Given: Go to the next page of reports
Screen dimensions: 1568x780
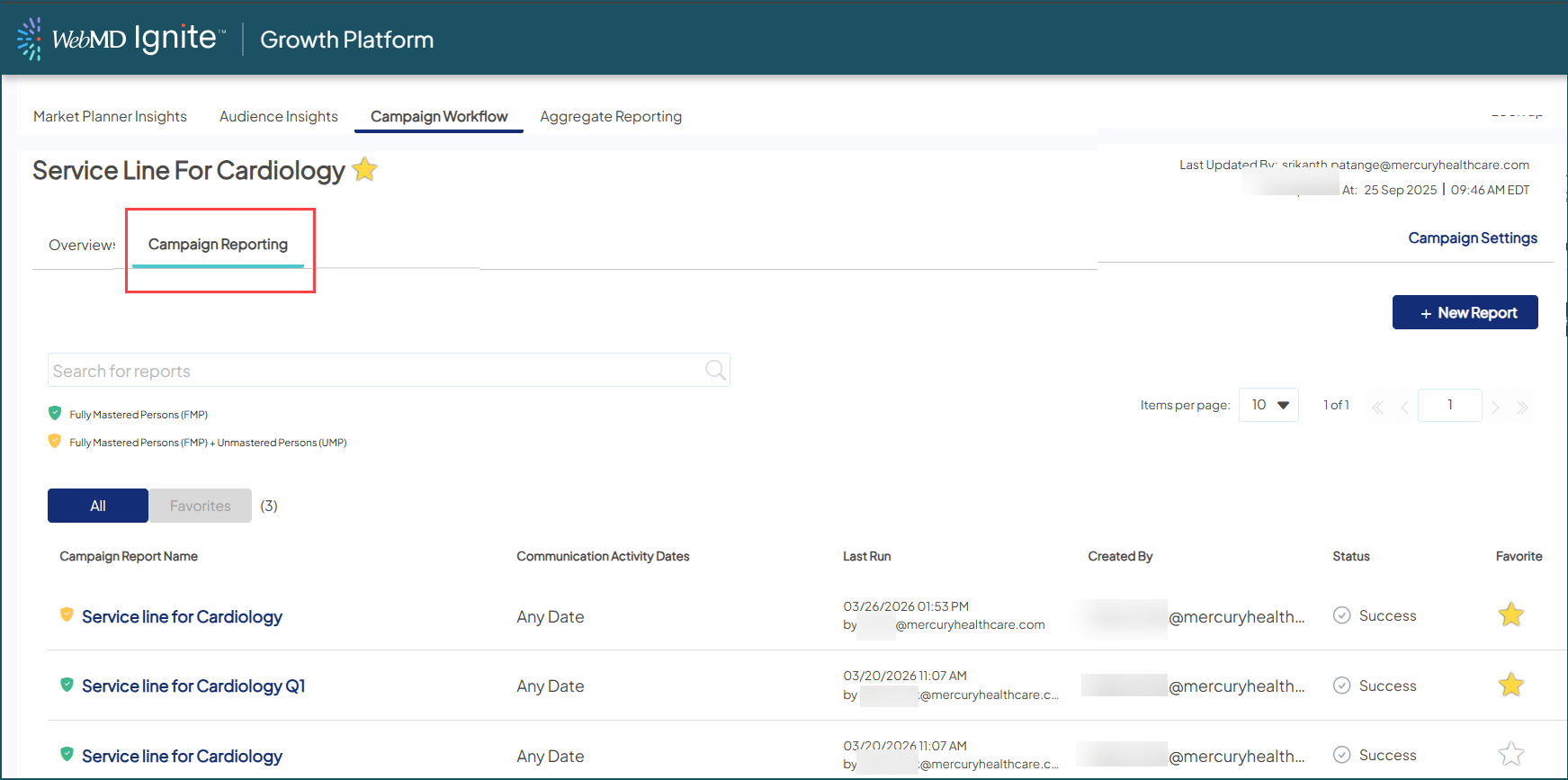Looking at the screenshot, I should coord(1495,408).
